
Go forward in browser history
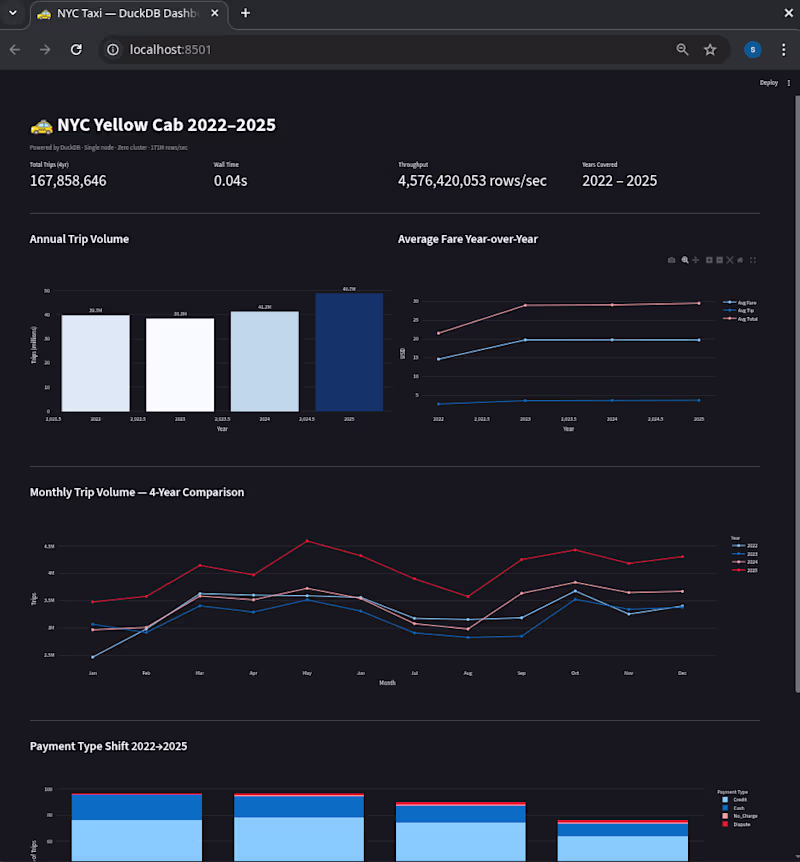pyautogui.click(x=45, y=49)
